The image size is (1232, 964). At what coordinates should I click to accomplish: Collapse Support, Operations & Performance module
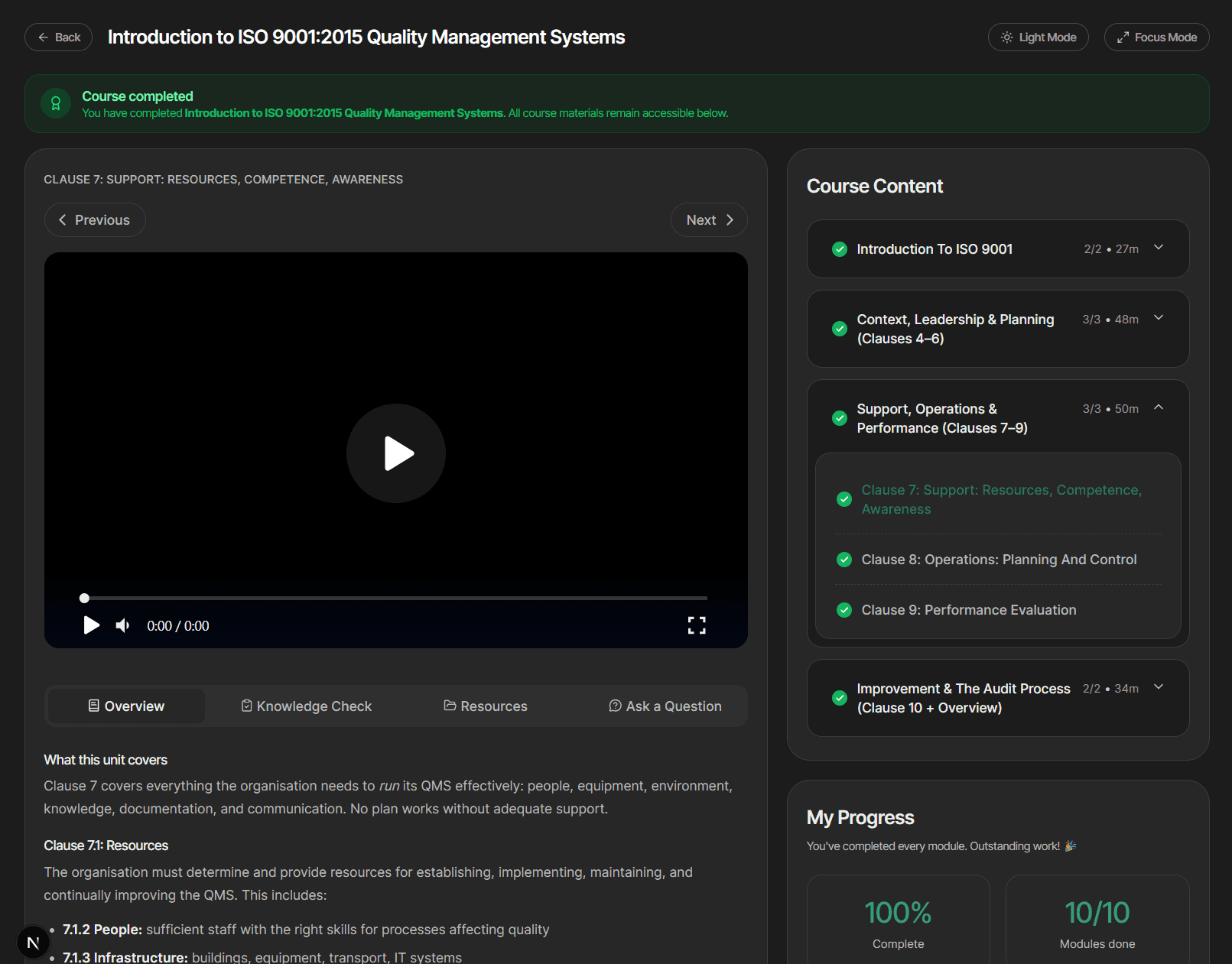click(x=998, y=418)
